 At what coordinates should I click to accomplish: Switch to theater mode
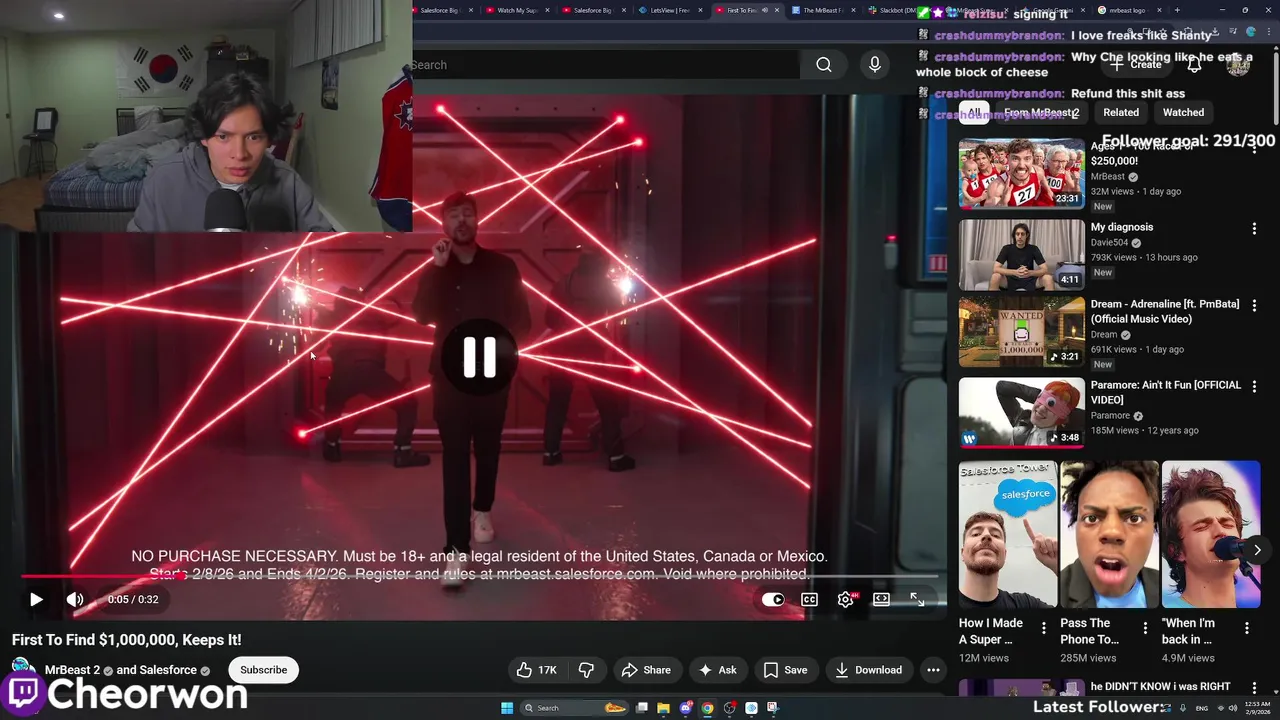pyautogui.click(x=881, y=599)
